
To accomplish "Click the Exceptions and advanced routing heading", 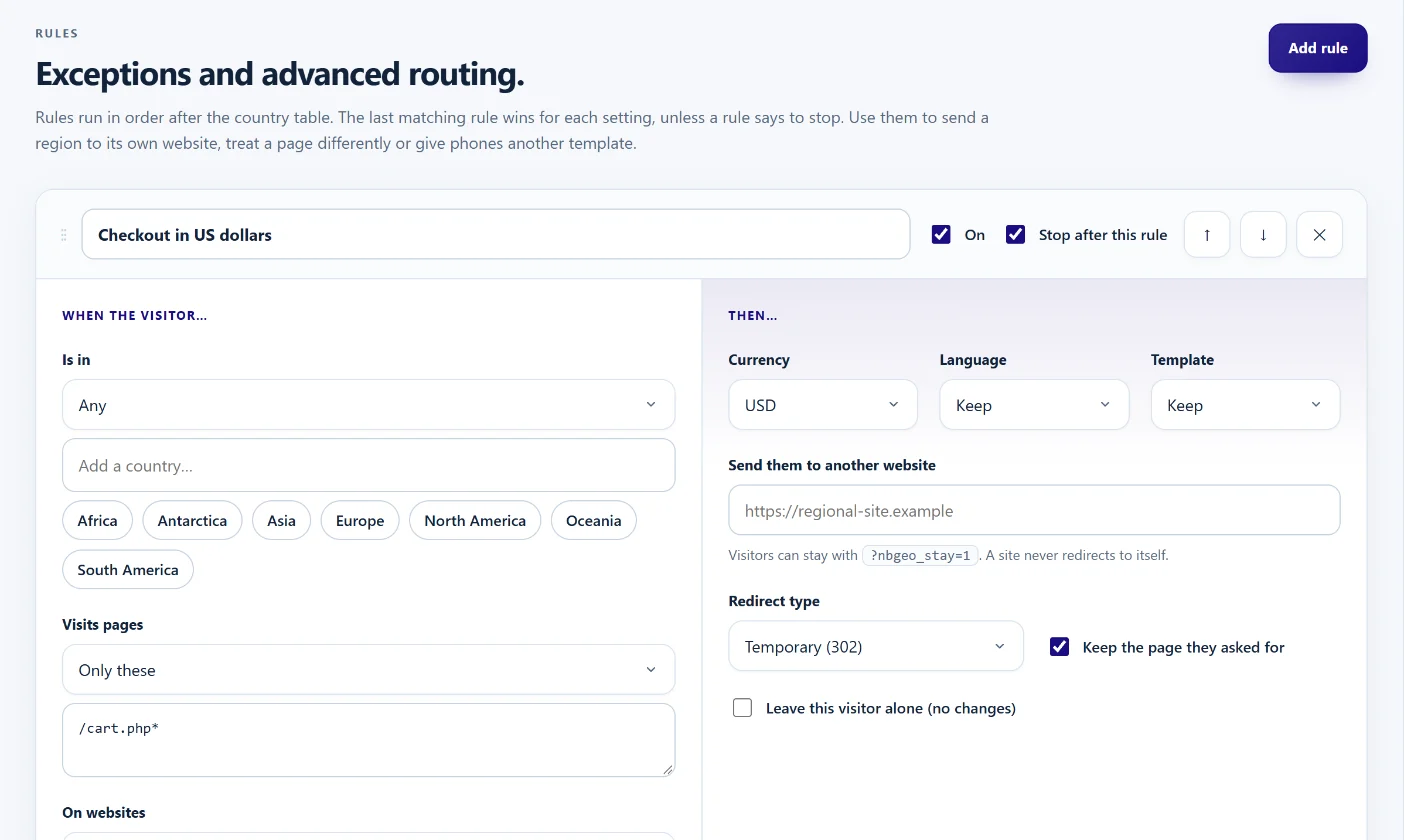I will (280, 74).
